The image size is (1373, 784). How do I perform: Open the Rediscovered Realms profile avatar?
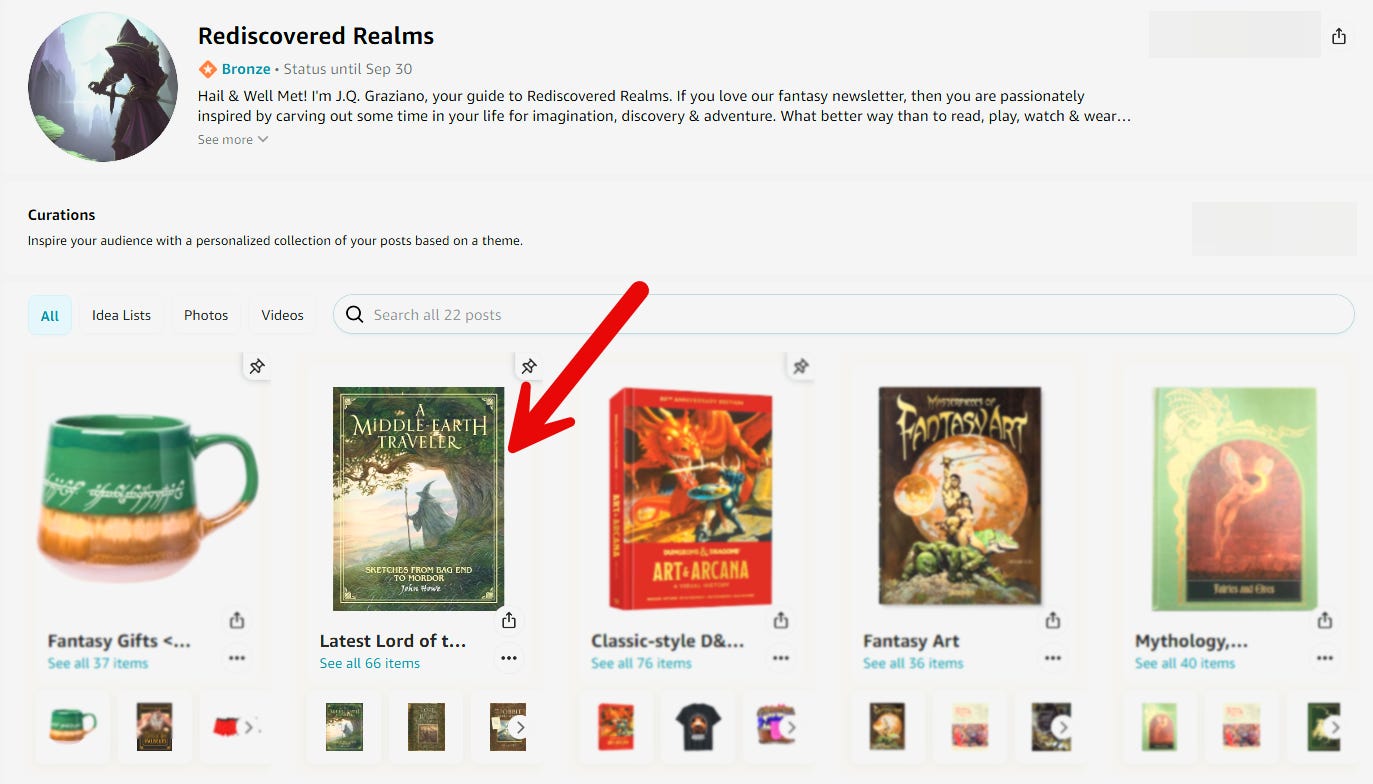click(x=103, y=87)
